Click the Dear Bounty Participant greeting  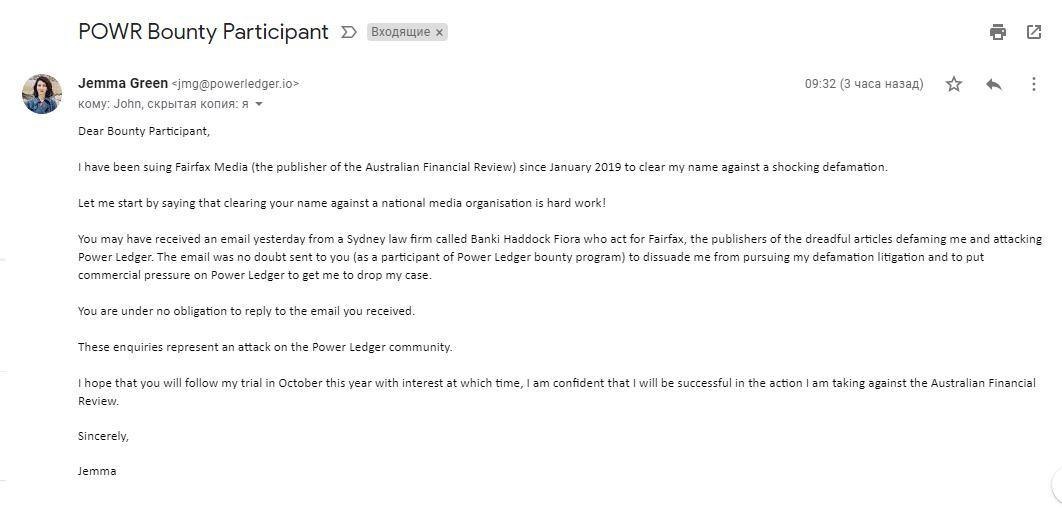(144, 131)
